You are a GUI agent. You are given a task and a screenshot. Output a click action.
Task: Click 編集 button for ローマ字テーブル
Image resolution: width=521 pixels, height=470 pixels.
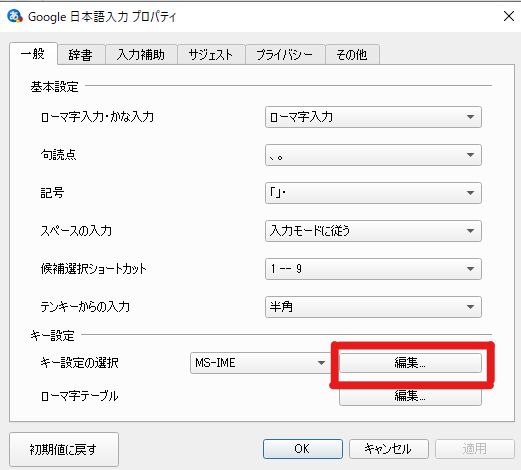point(410,396)
